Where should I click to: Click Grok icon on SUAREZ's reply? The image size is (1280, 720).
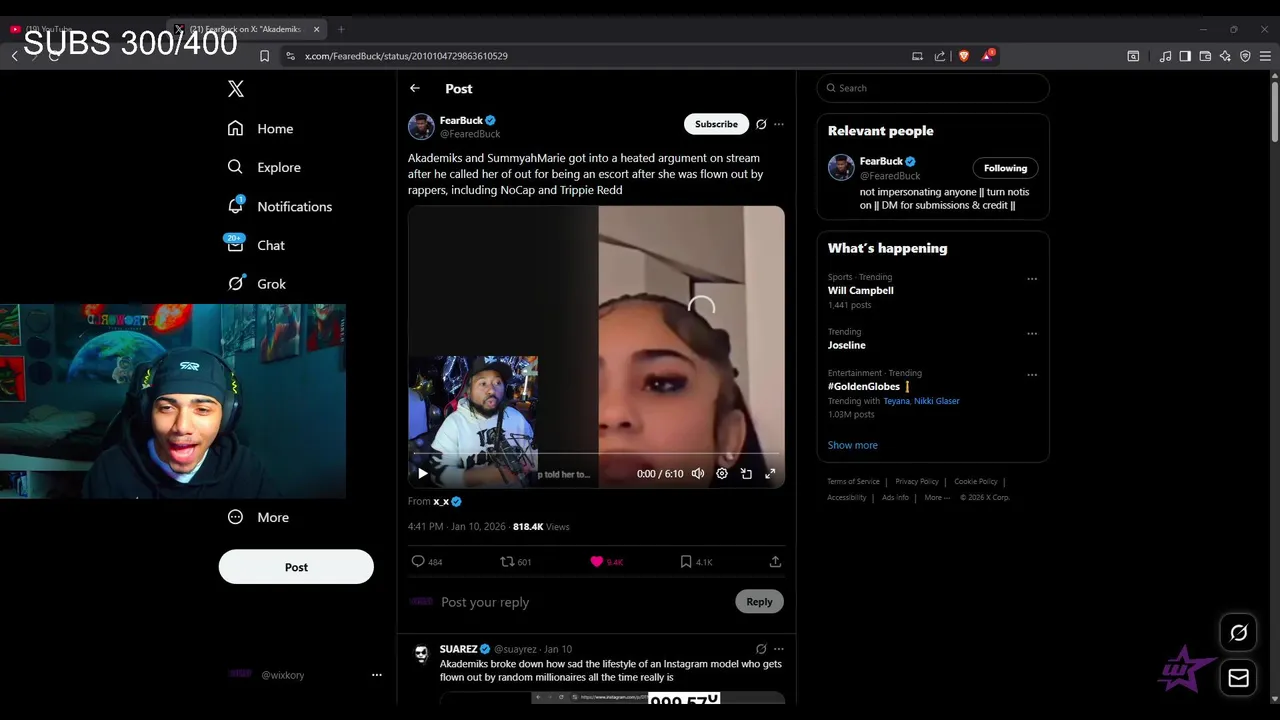761,649
